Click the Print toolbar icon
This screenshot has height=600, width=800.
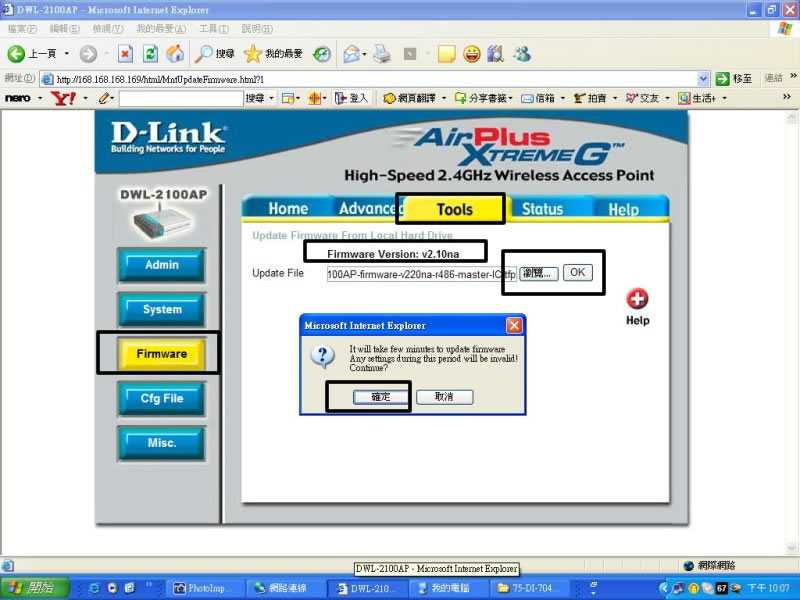pyautogui.click(x=382, y=54)
